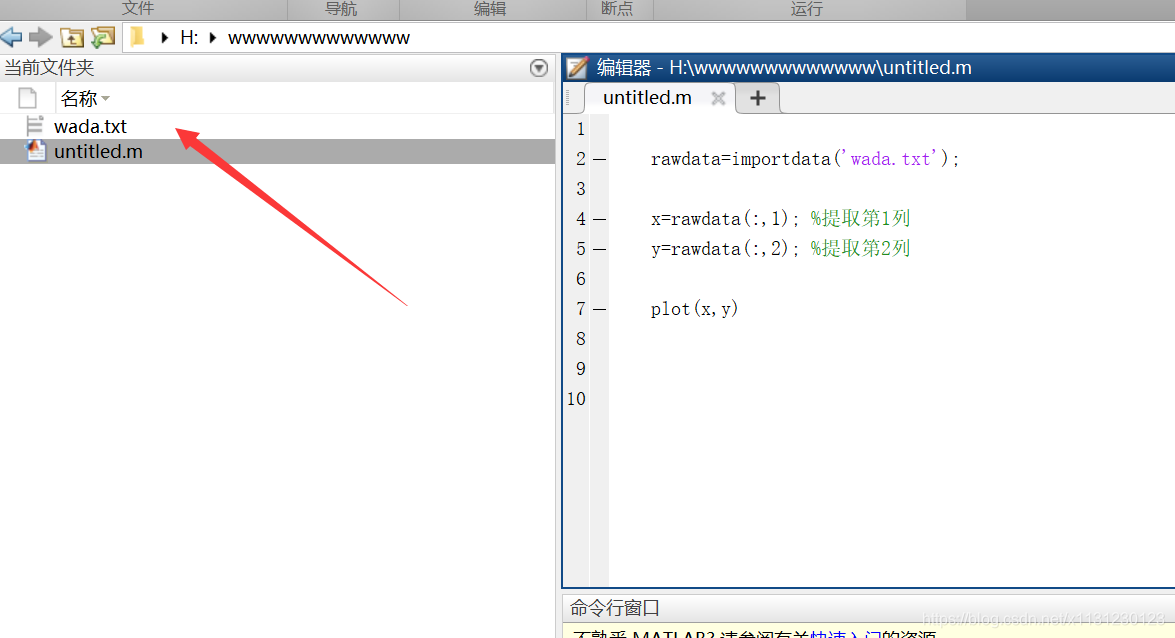Click the 'wada.txt' string in code

coord(890,159)
